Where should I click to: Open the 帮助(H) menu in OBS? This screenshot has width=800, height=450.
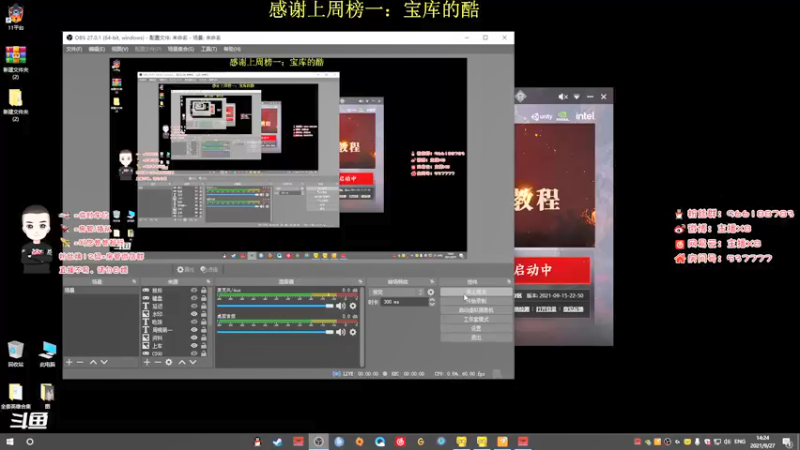[x=232, y=49]
